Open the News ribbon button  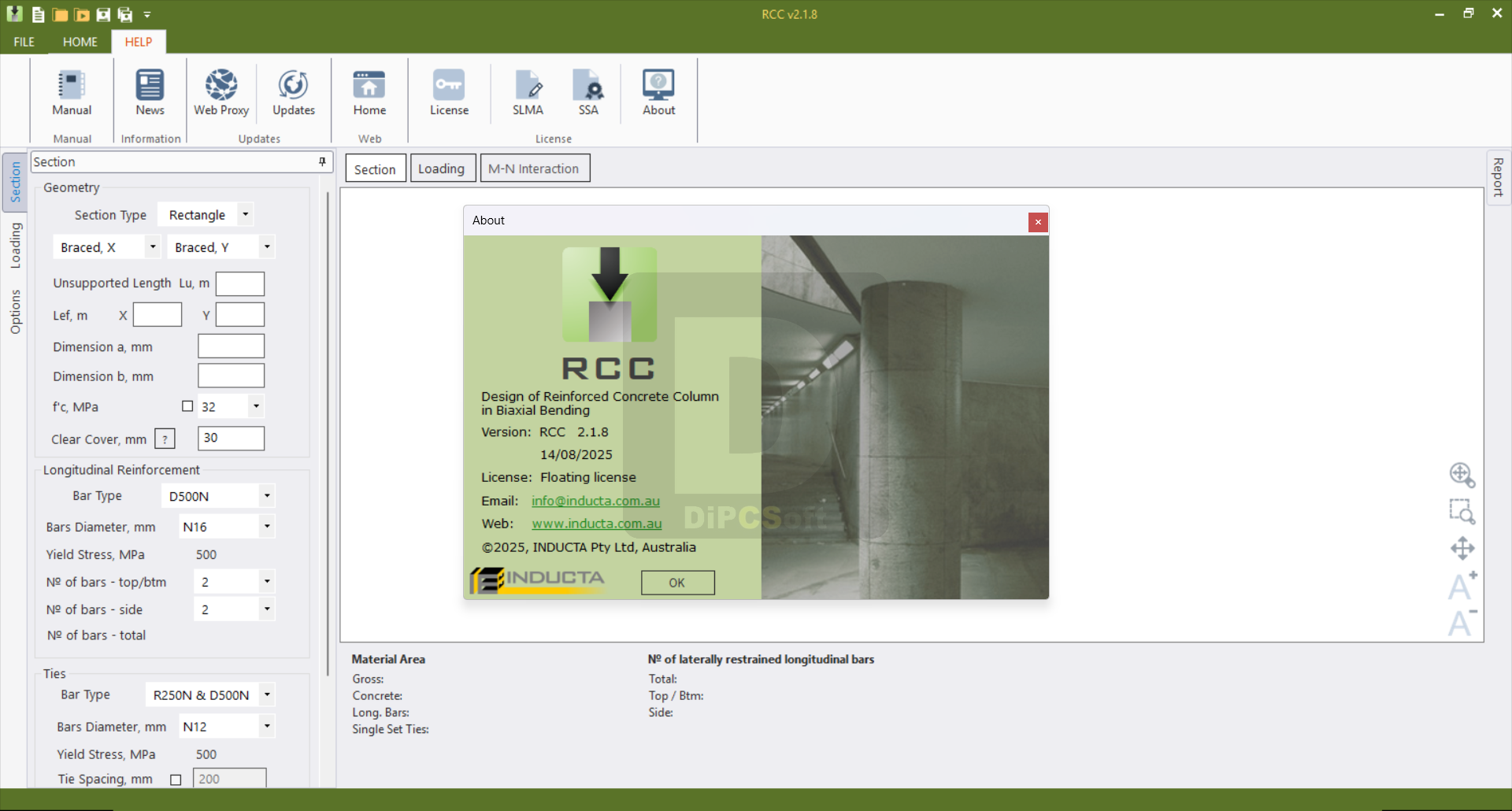[150, 93]
